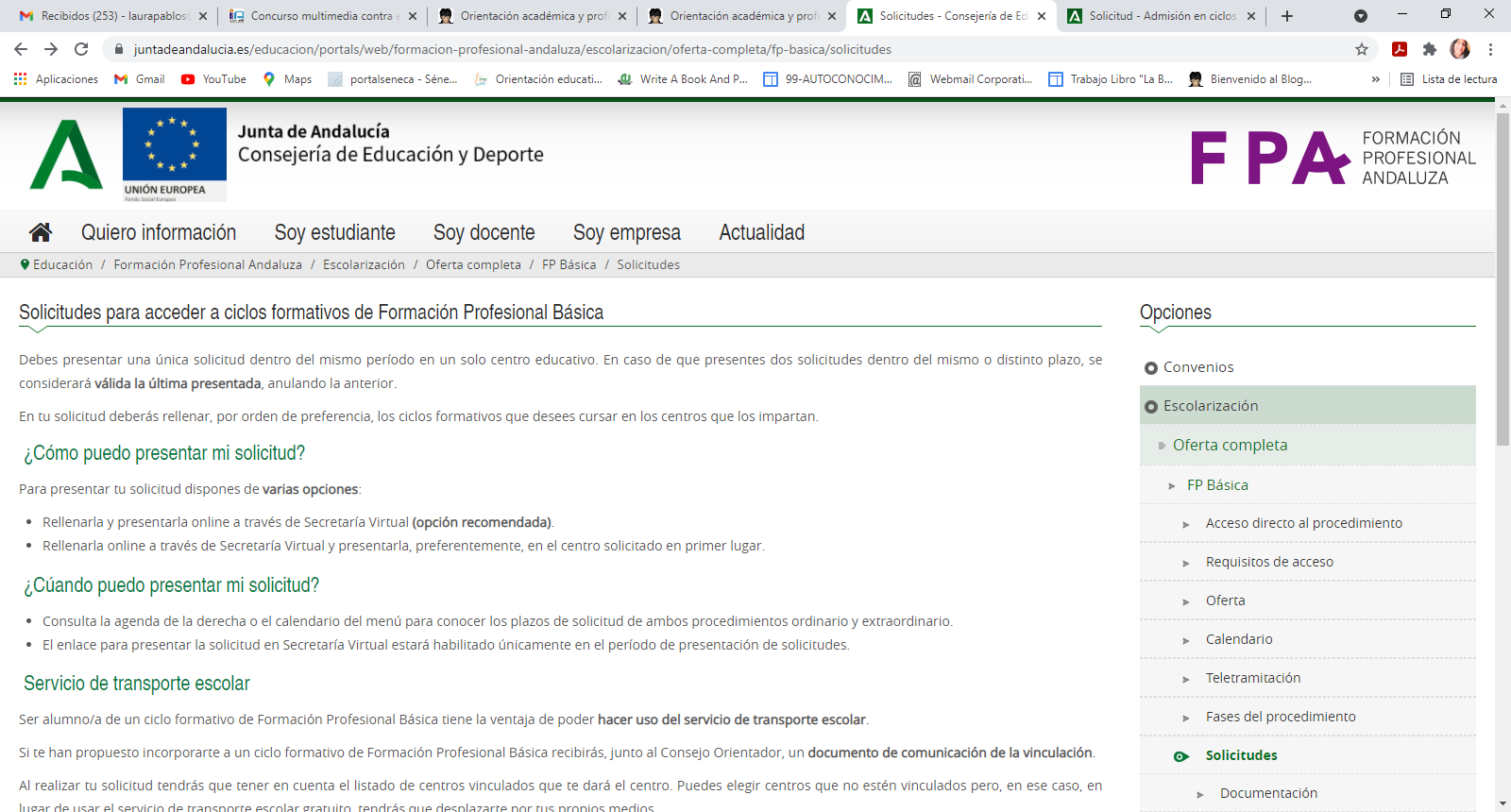Expand Oferta completa in the sidebar
Image resolution: width=1511 pixels, height=812 pixels.
click(1307, 445)
